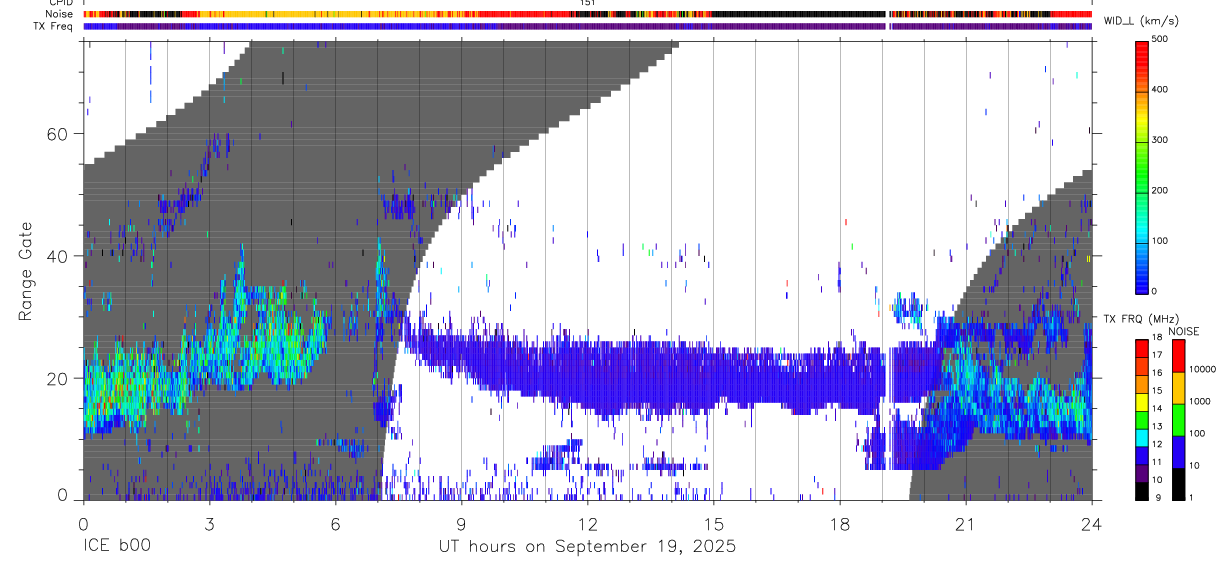Click the CPID value '151'
Image resolution: width=1228 pixels, height=567 pixels.
pos(587,3)
